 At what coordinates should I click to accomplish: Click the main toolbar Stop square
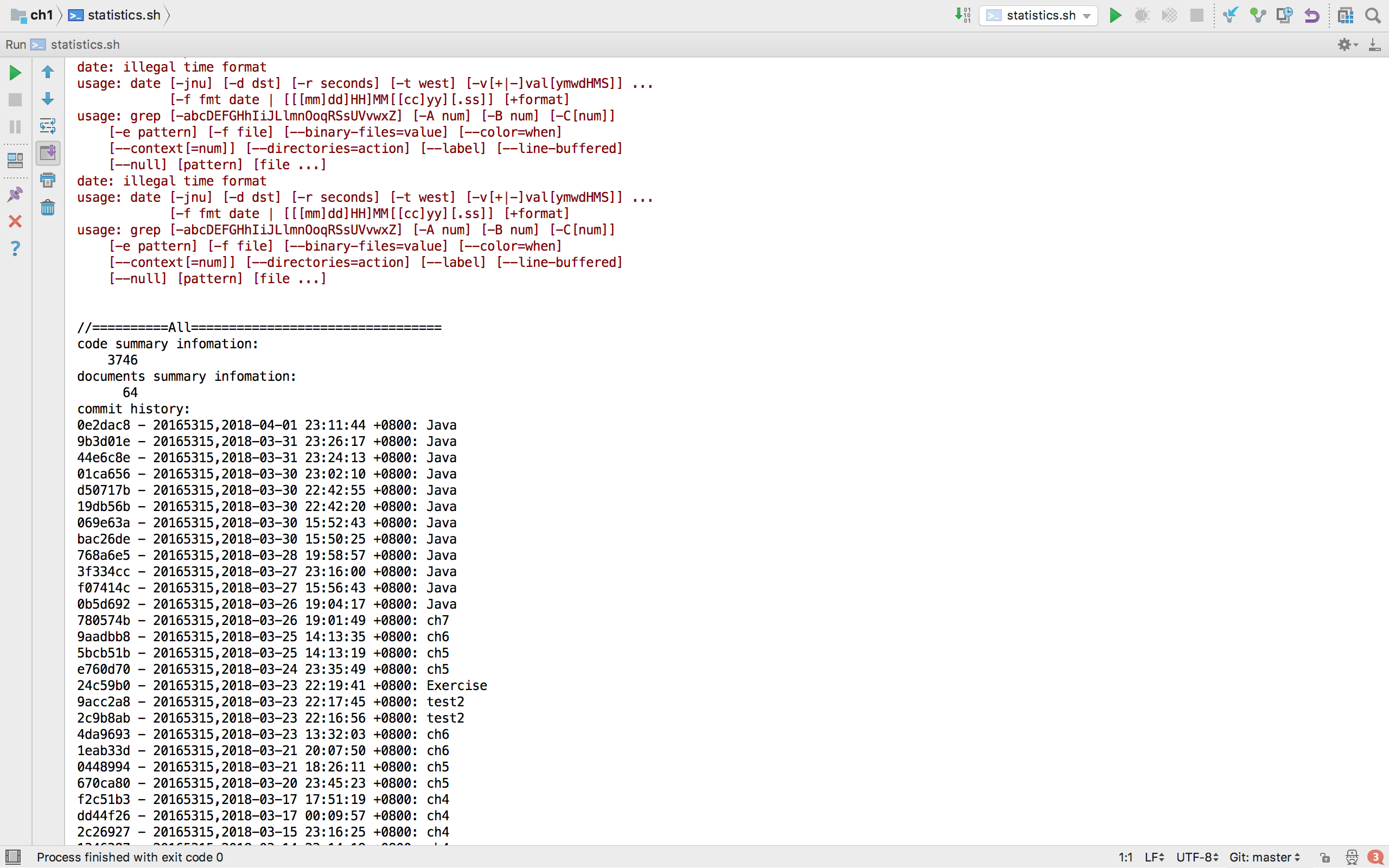[x=1196, y=15]
